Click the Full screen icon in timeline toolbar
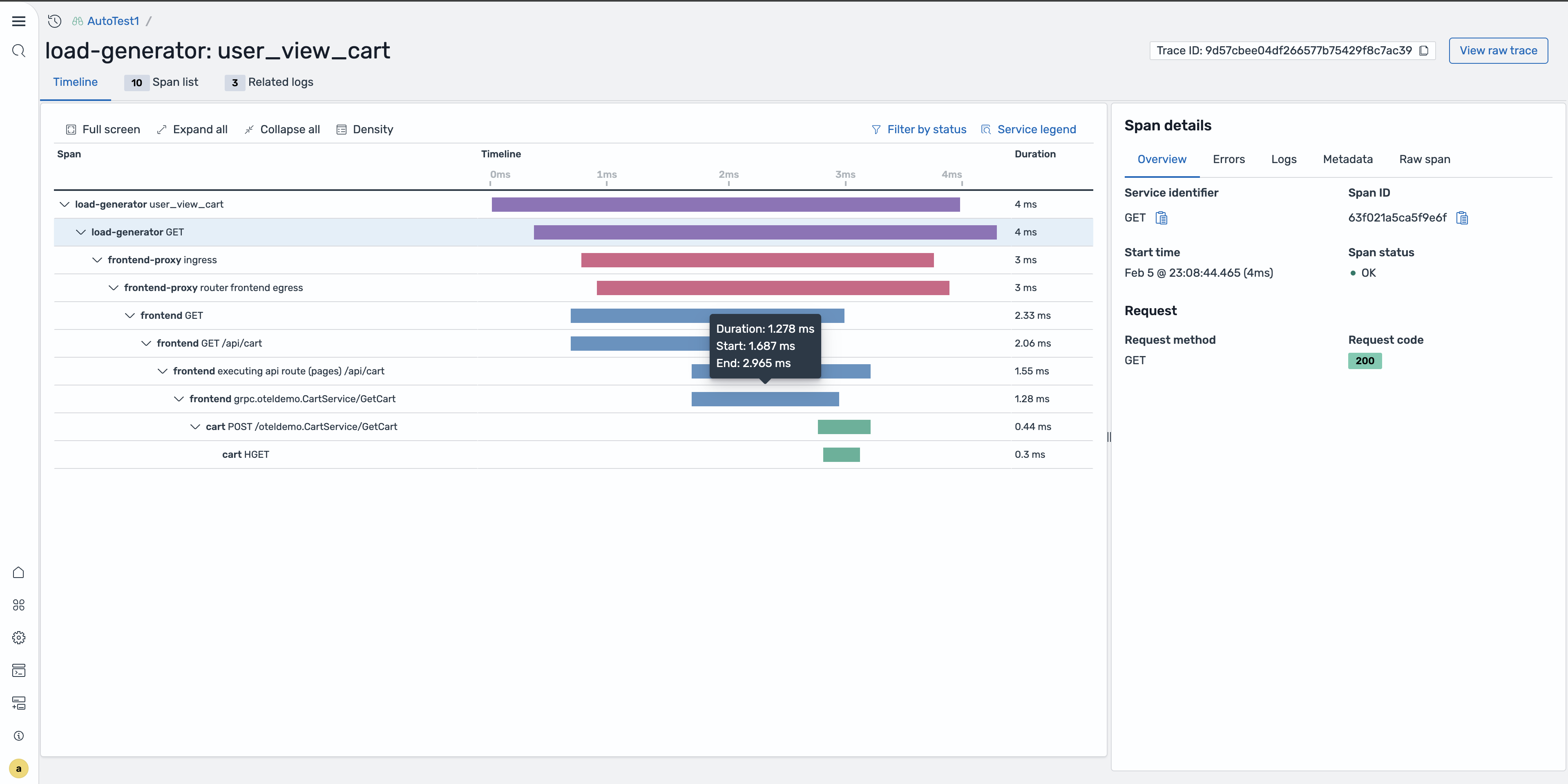The height and width of the screenshot is (784, 1568). tap(71, 129)
